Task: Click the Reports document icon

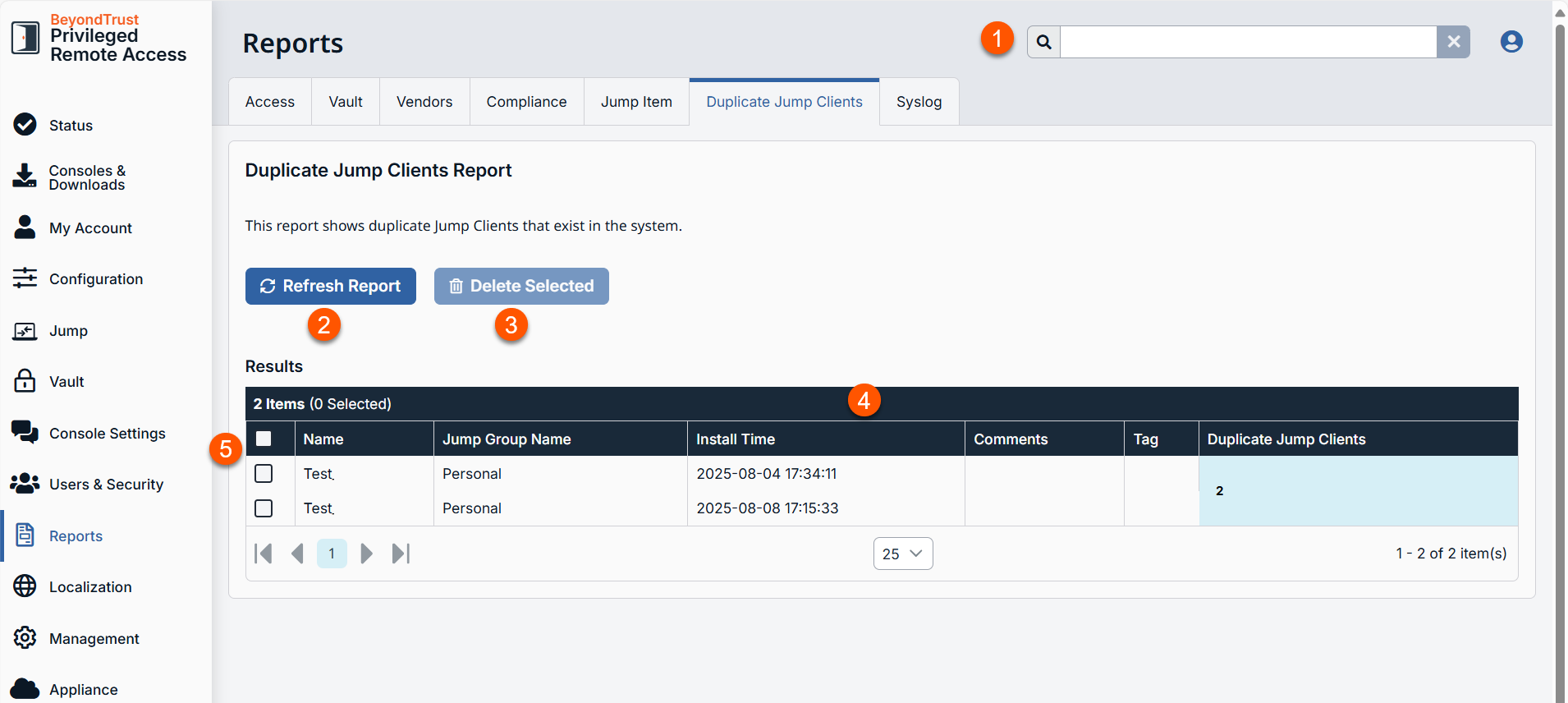Action: [x=25, y=535]
